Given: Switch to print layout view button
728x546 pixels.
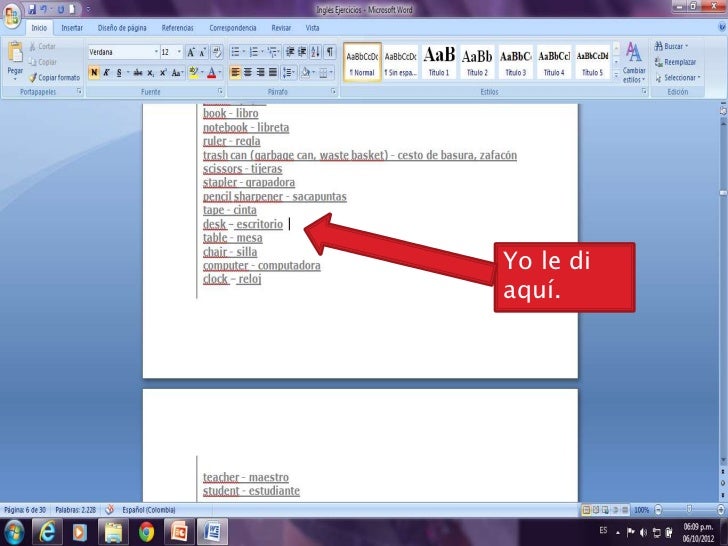Looking at the screenshot, I should click(586, 510).
